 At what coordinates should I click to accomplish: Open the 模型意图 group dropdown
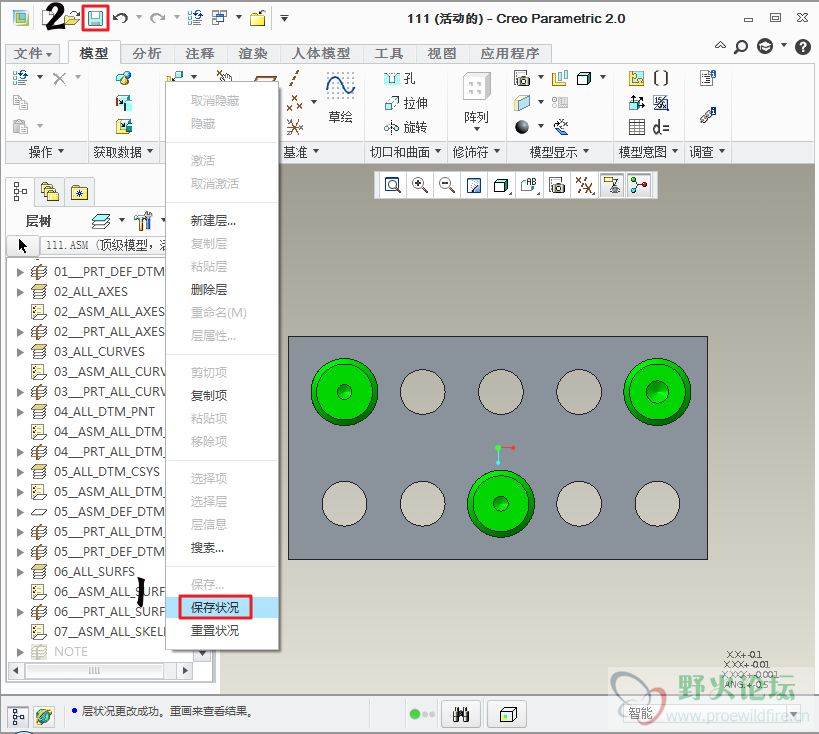coord(648,152)
